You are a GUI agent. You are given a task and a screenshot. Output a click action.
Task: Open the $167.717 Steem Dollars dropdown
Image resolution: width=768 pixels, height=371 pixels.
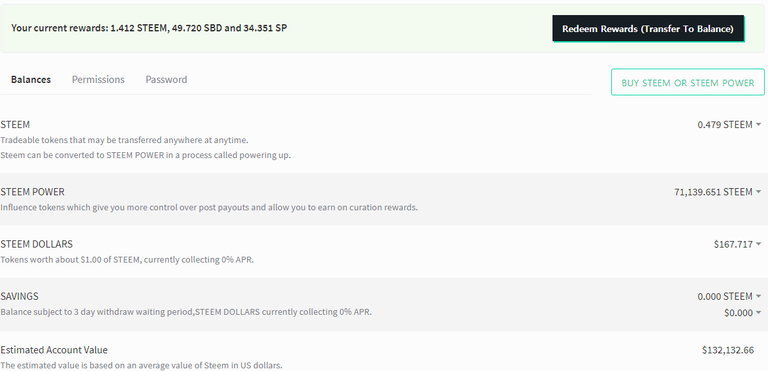click(x=738, y=244)
